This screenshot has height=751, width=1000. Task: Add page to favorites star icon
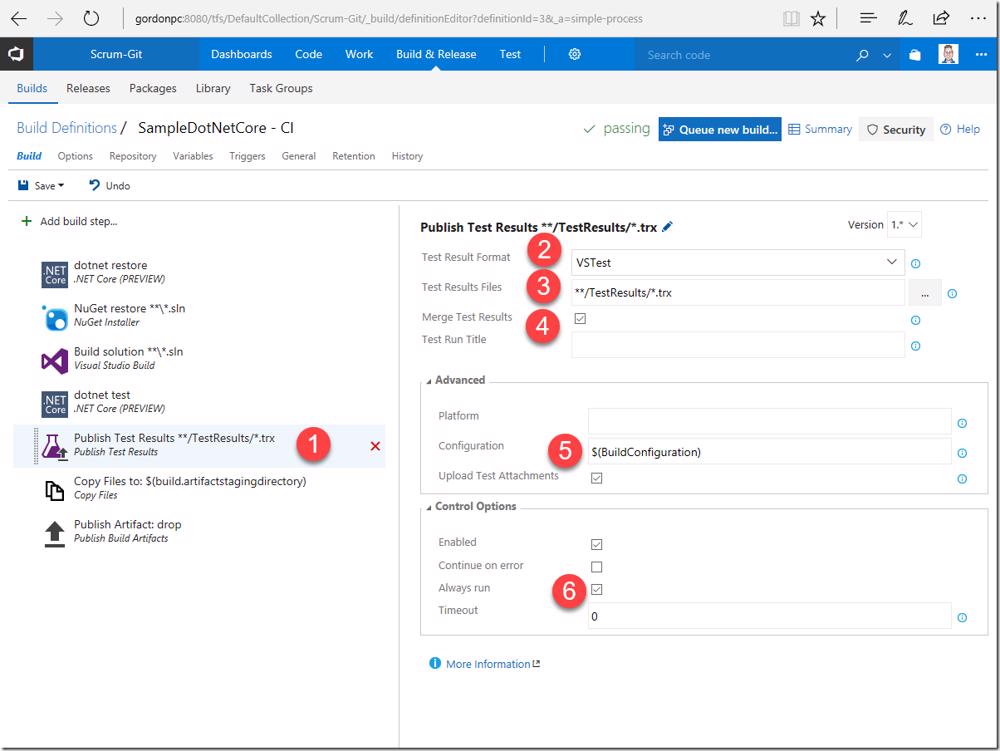coord(818,18)
